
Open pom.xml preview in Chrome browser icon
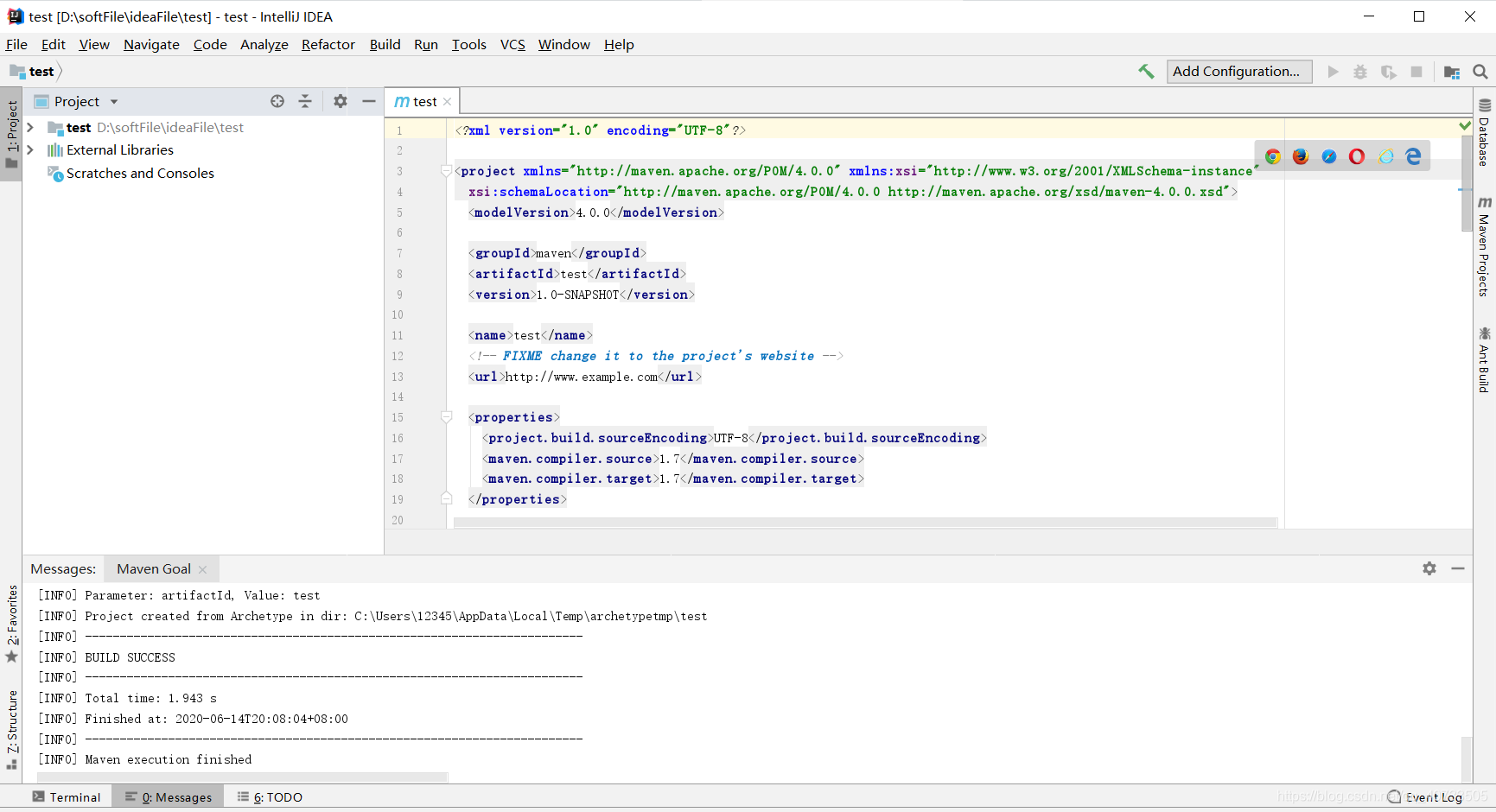[x=1273, y=156]
